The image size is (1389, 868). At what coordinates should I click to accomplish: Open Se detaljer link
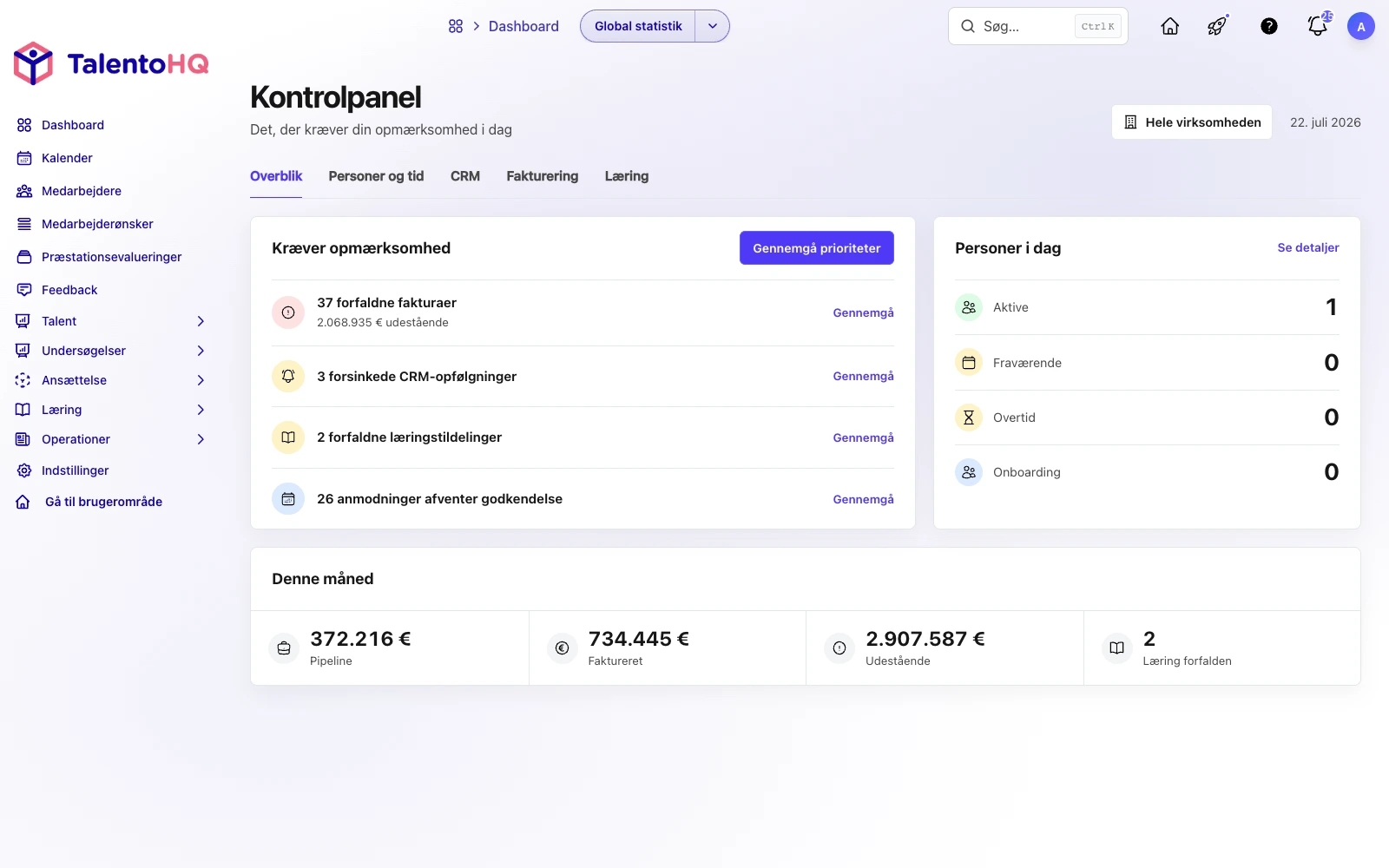point(1308,247)
